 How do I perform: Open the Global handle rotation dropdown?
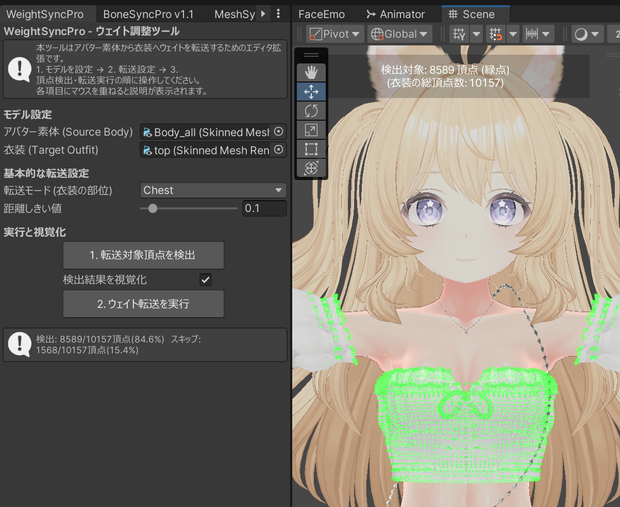[399, 34]
